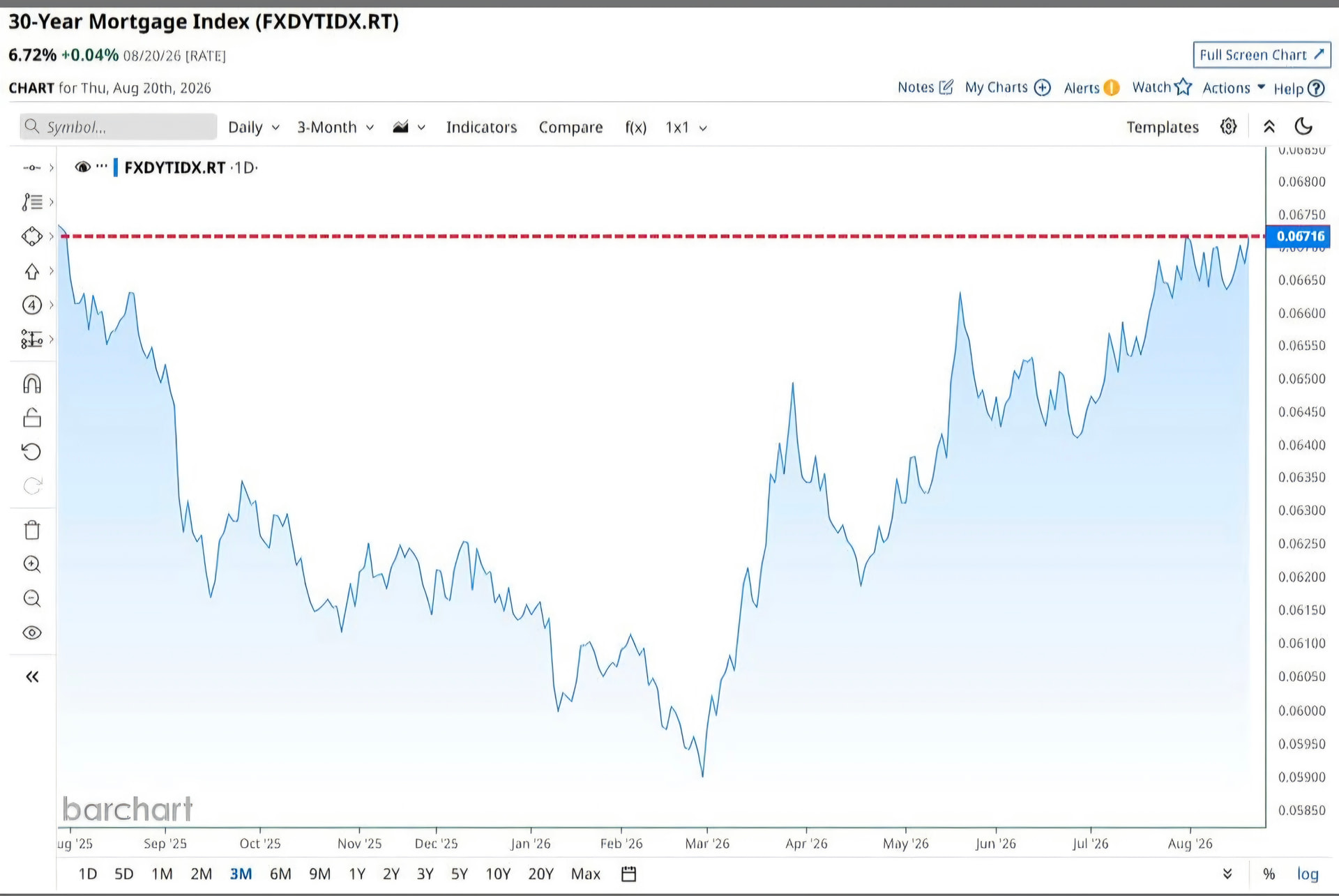Click the Full Screen Chart button
This screenshot has height=896, width=1339.
click(1262, 54)
